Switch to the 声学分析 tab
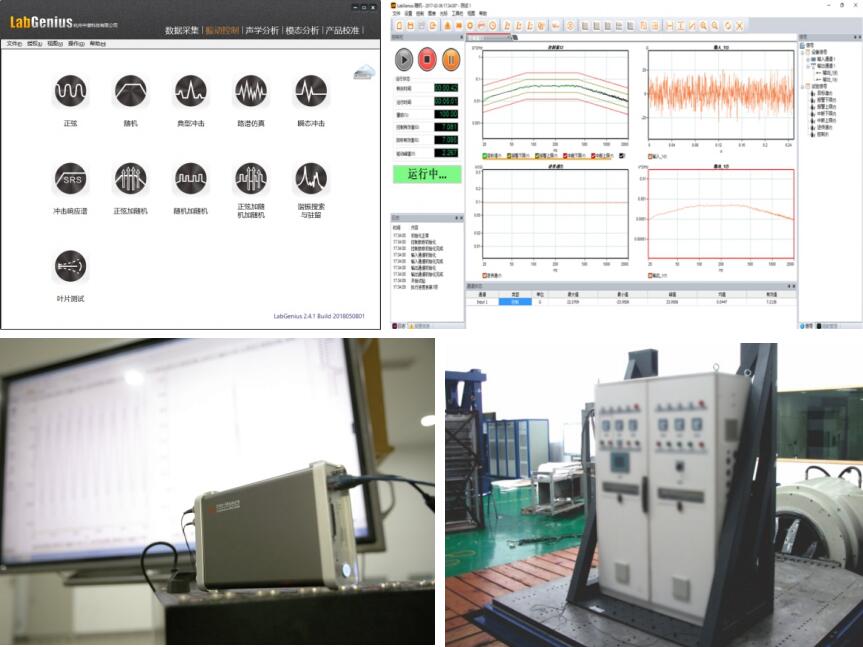 [262, 30]
